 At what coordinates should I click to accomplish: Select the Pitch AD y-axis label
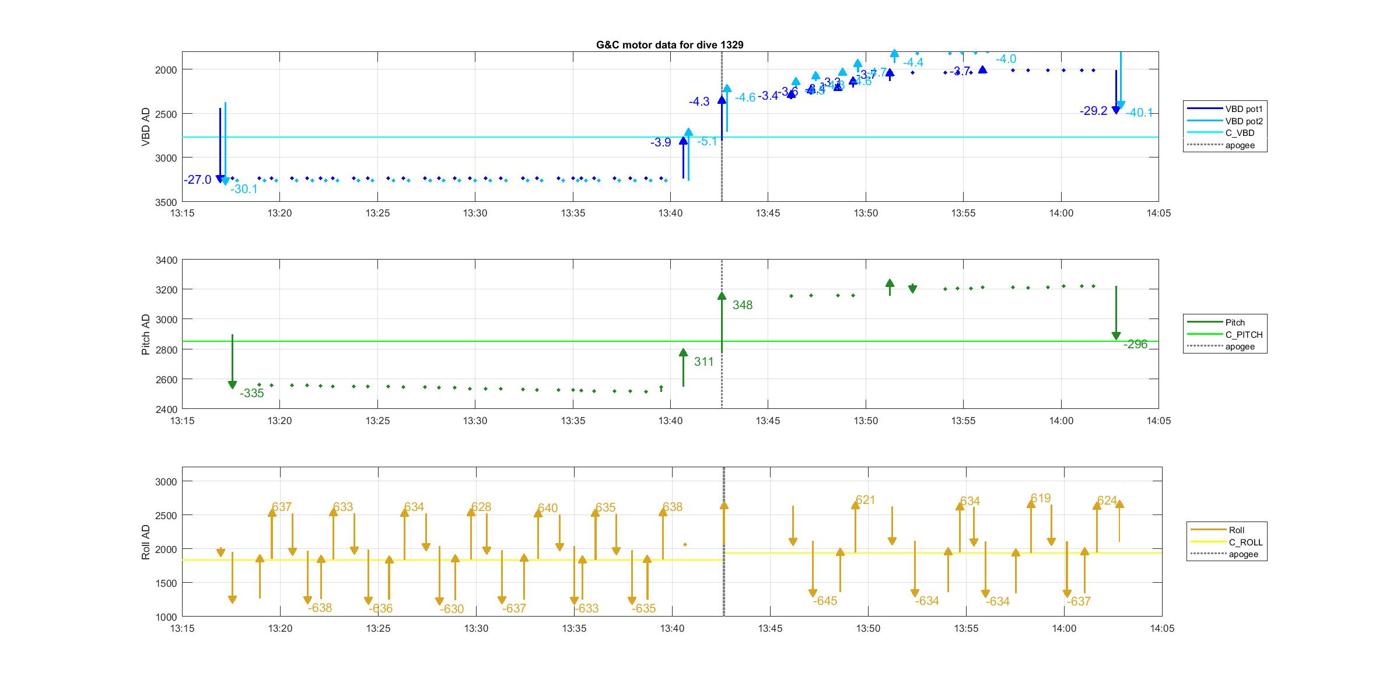[x=146, y=335]
